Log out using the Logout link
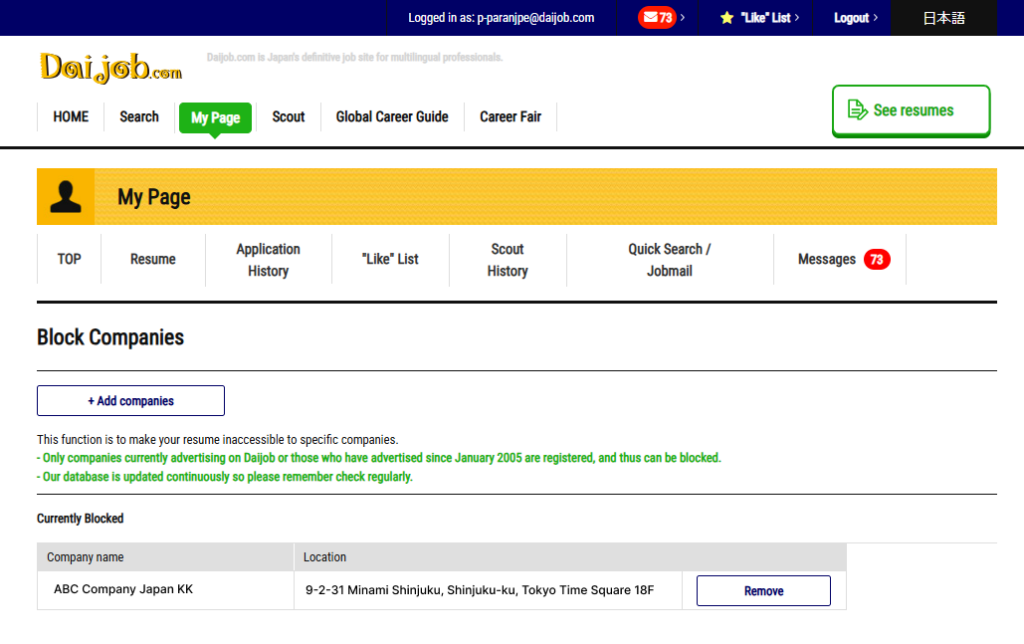 coord(855,18)
